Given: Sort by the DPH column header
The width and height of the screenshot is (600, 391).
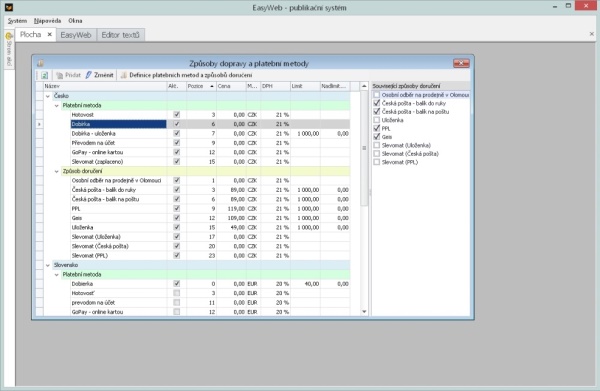Looking at the screenshot, I should 275,86.
